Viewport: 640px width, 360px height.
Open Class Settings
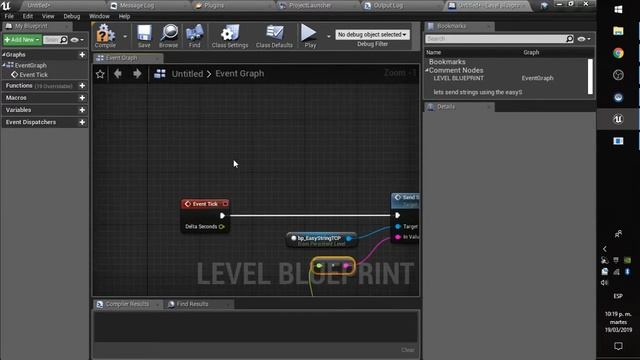pos(230,36)
